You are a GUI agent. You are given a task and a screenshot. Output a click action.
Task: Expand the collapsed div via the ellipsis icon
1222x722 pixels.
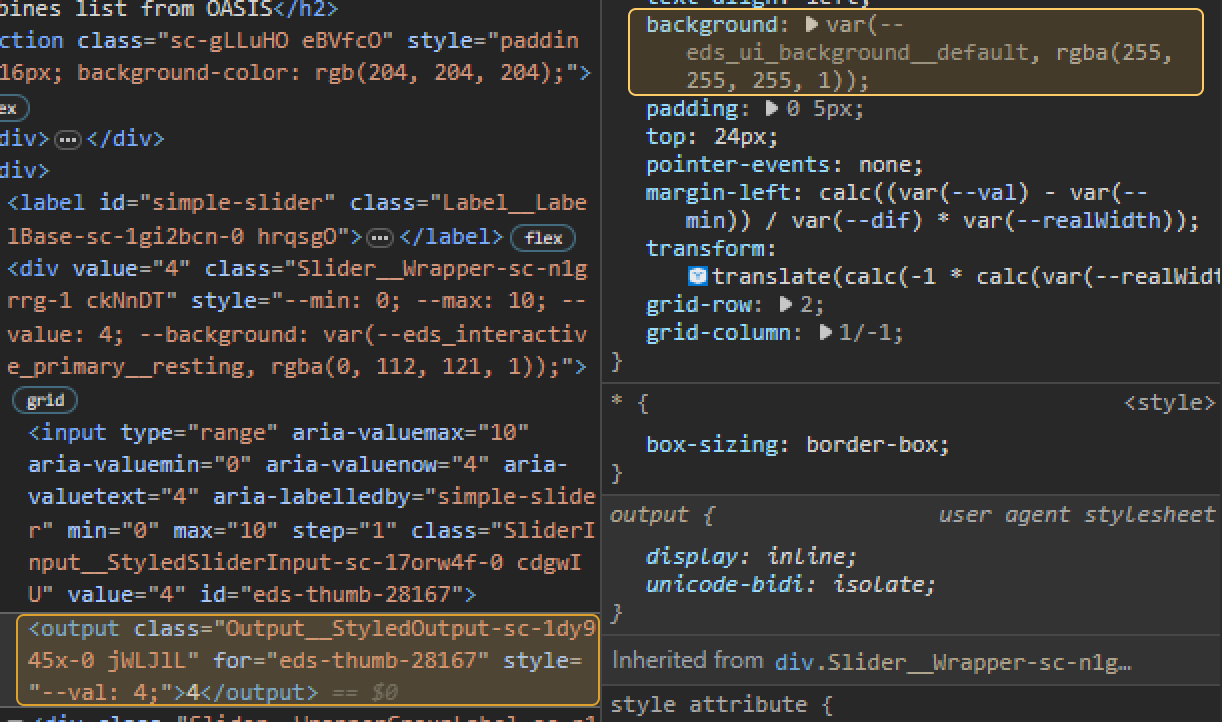tap(65, 138)
